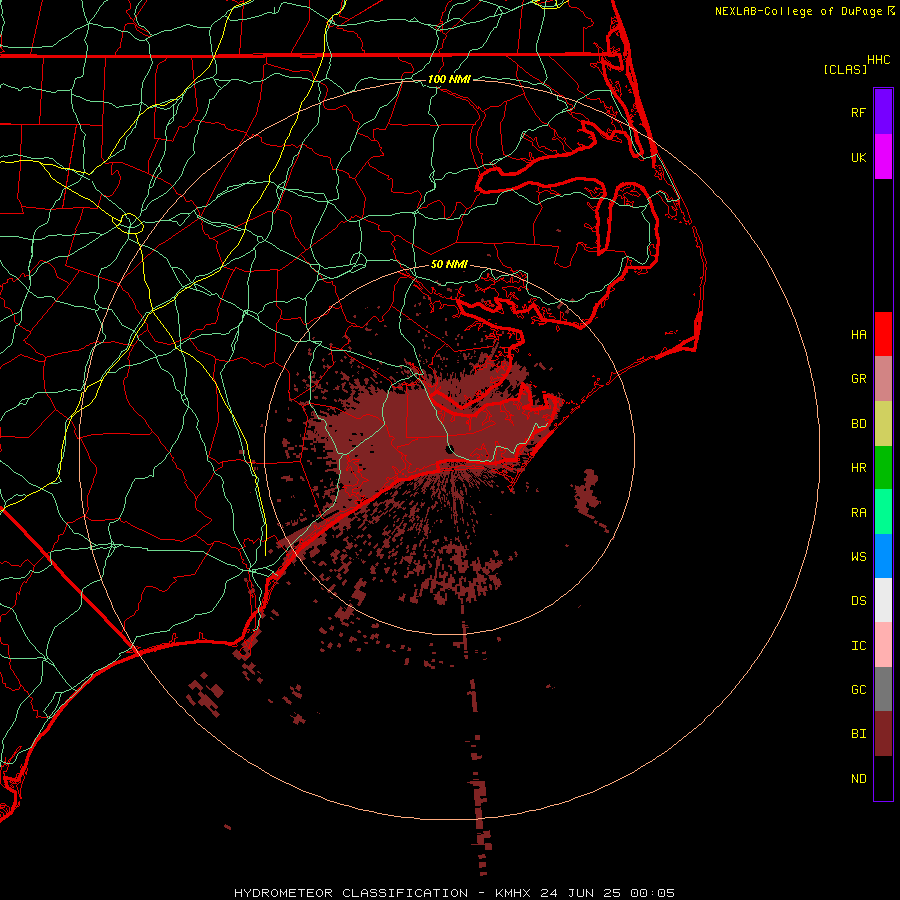Click the HR legend label
Viewport: 900px width, 900px height.
pos(858,468)
